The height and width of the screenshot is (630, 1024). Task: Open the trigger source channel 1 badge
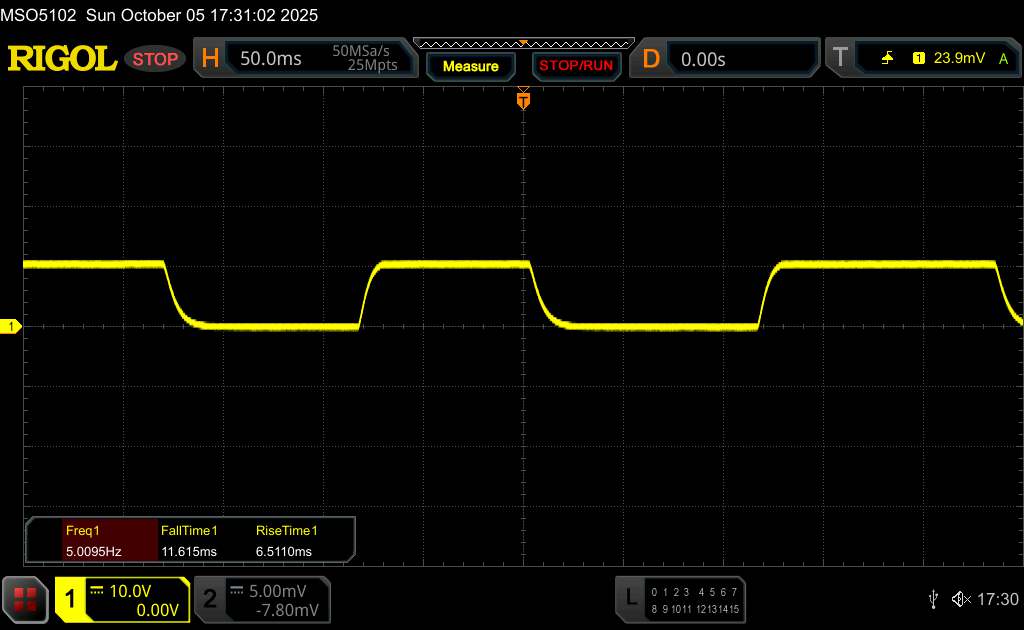[918, 59]
